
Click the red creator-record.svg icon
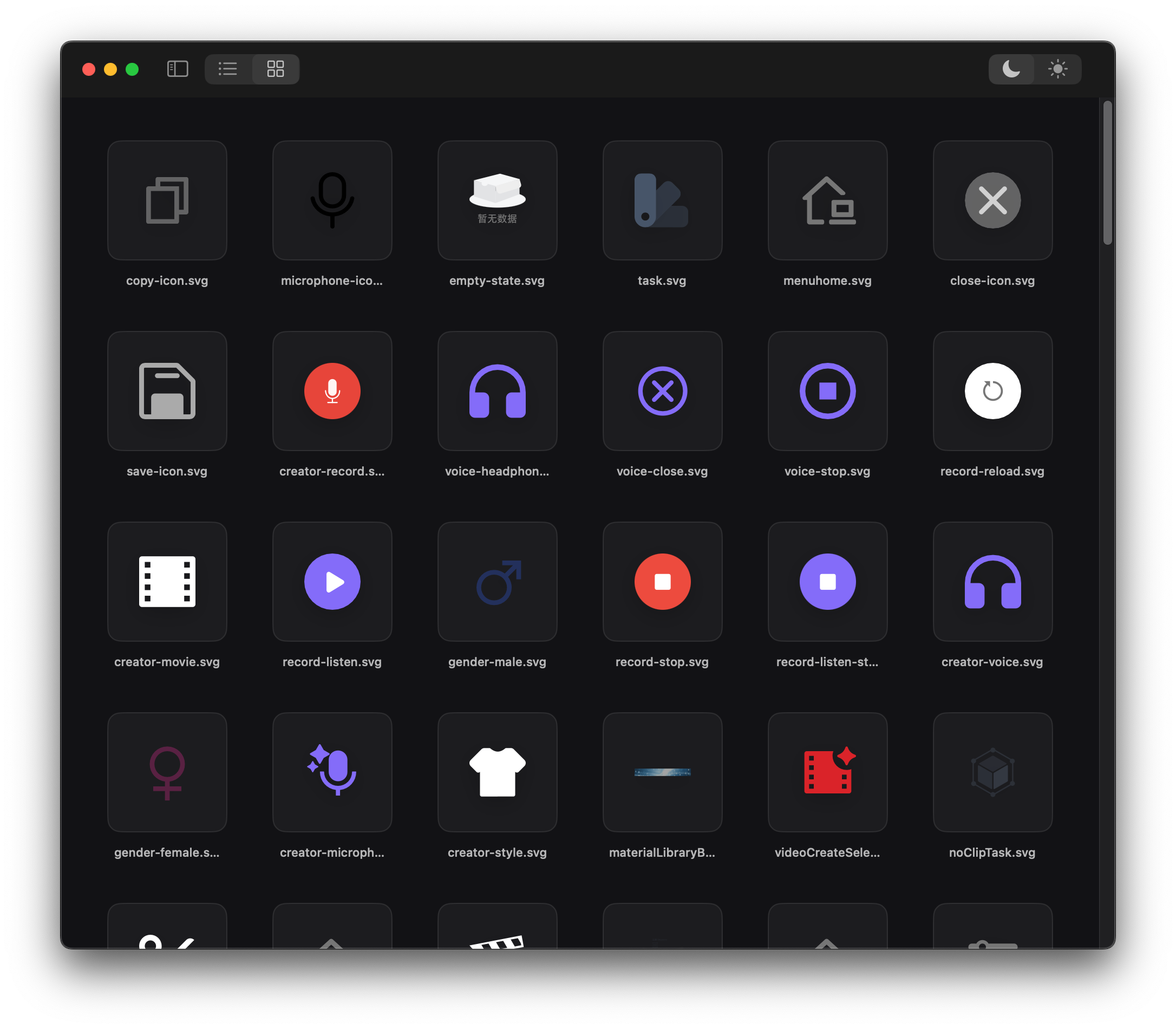coord(332,391)
